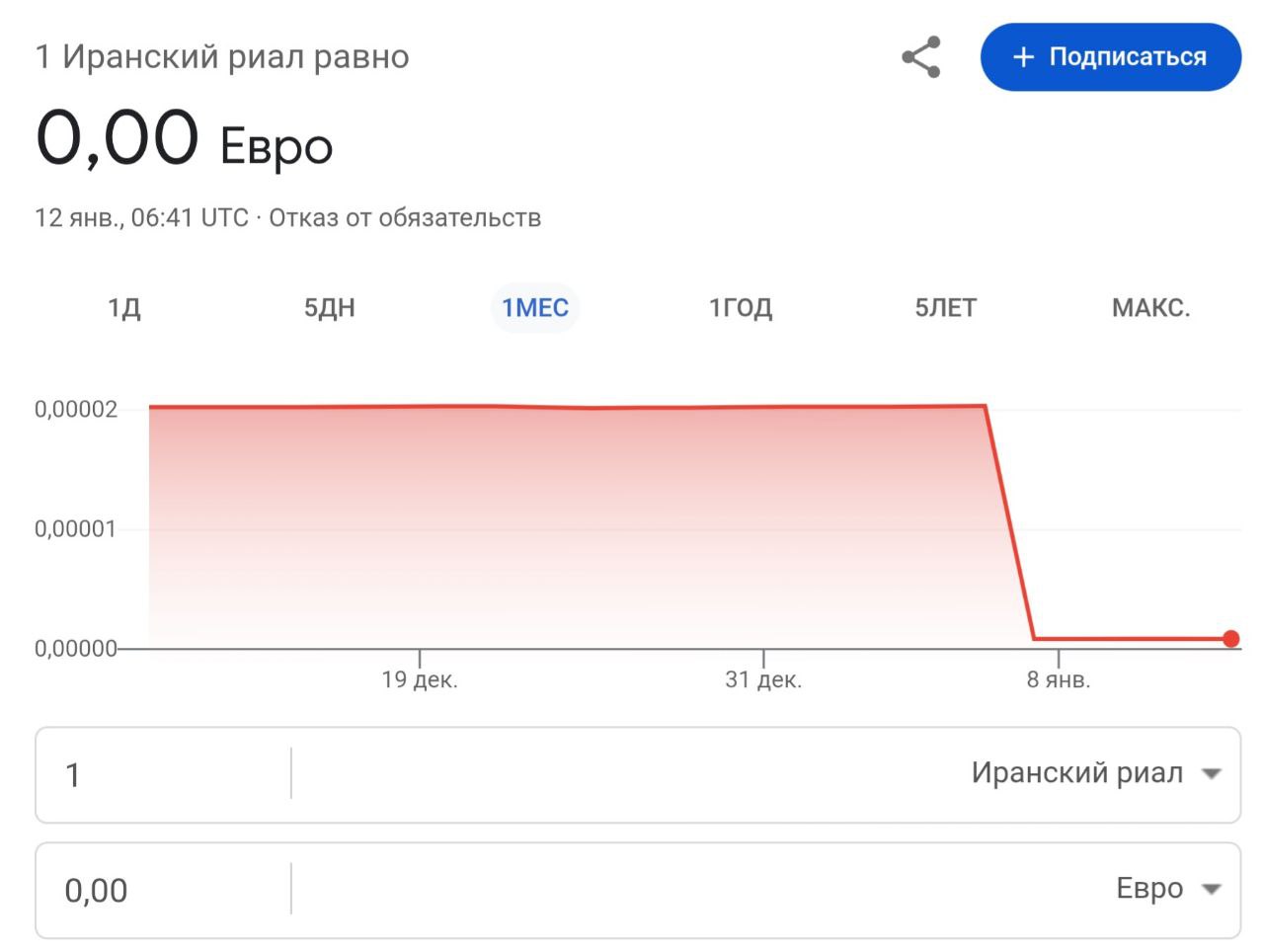Click the converted amount field showing 0,00
Image resolution: width=1264 pixels, height=952 pixels.
pyautogui.click(x=148, y=890)
